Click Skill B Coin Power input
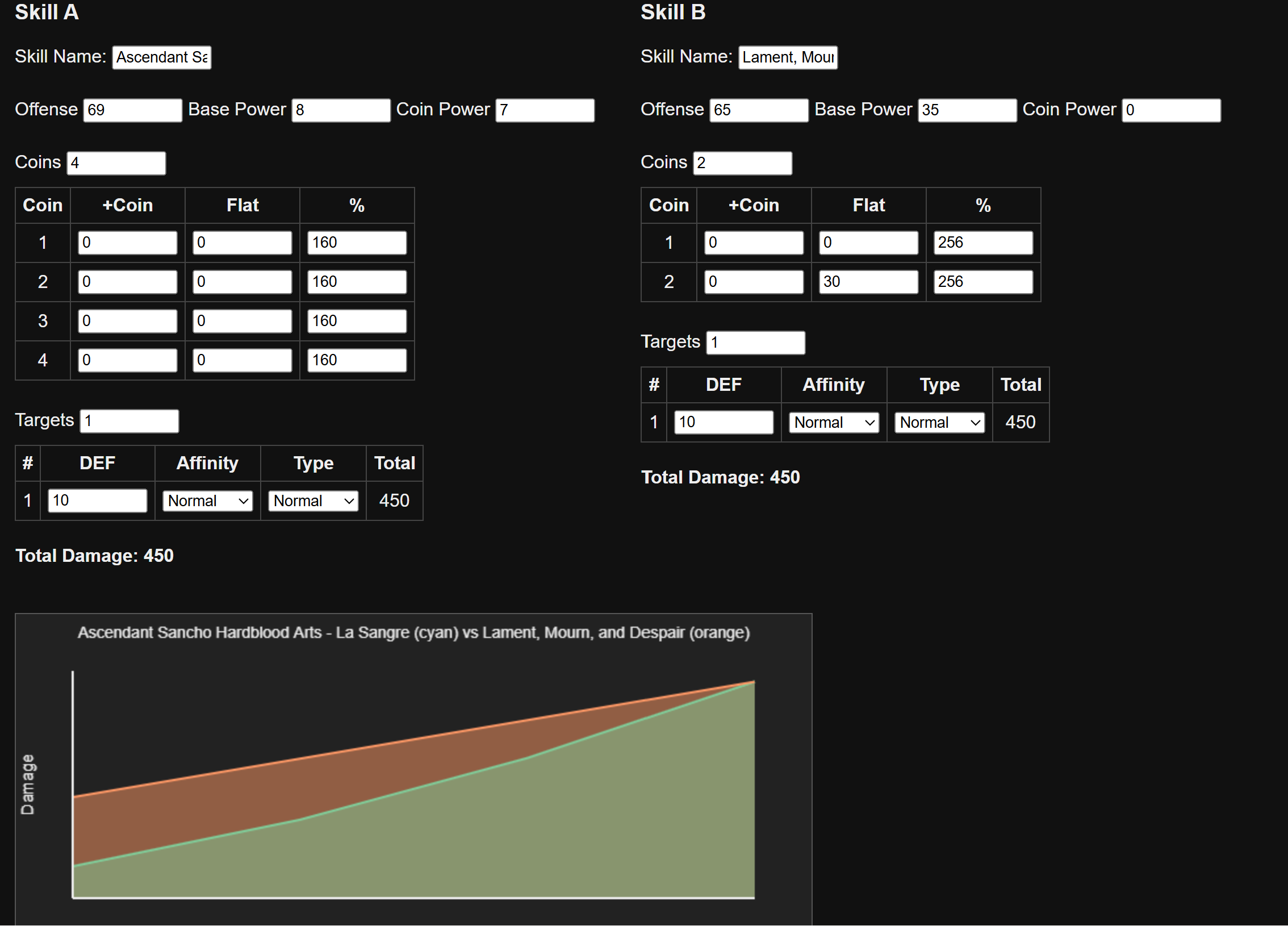The image size is (1288, 926). click(x=1170, y=110)
